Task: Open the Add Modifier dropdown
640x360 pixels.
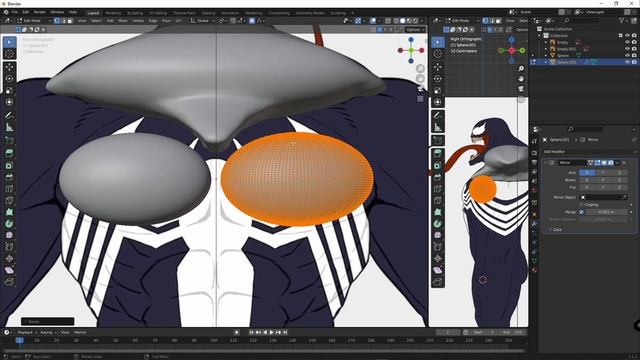Action: 589,151
